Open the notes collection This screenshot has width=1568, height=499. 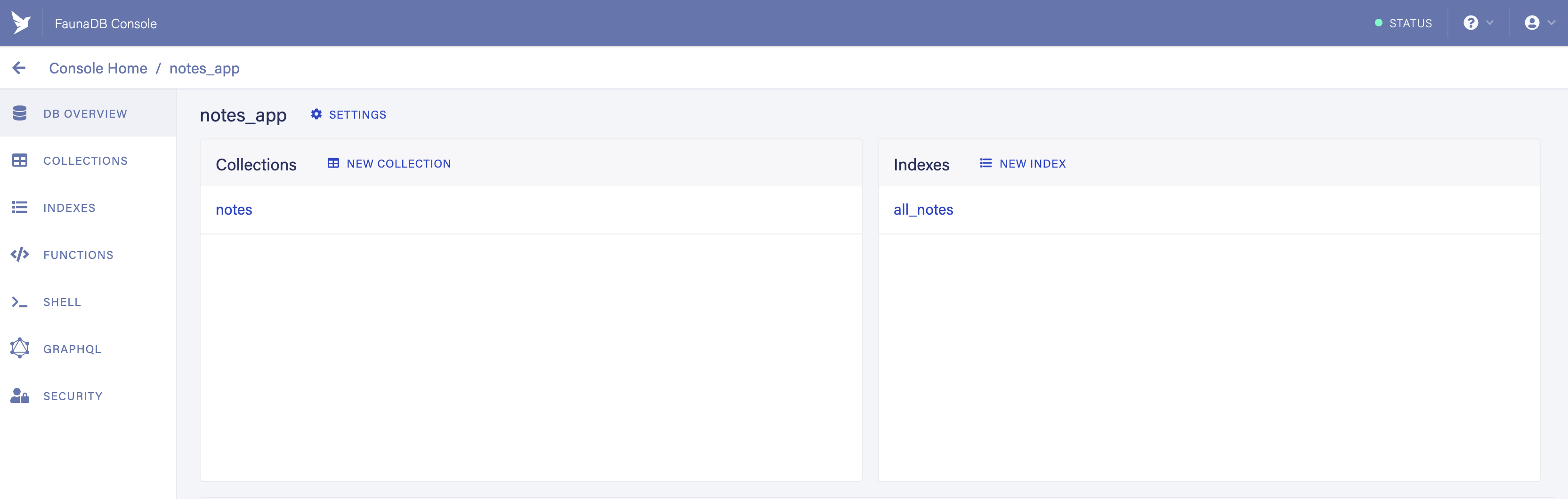coord(234,209)
